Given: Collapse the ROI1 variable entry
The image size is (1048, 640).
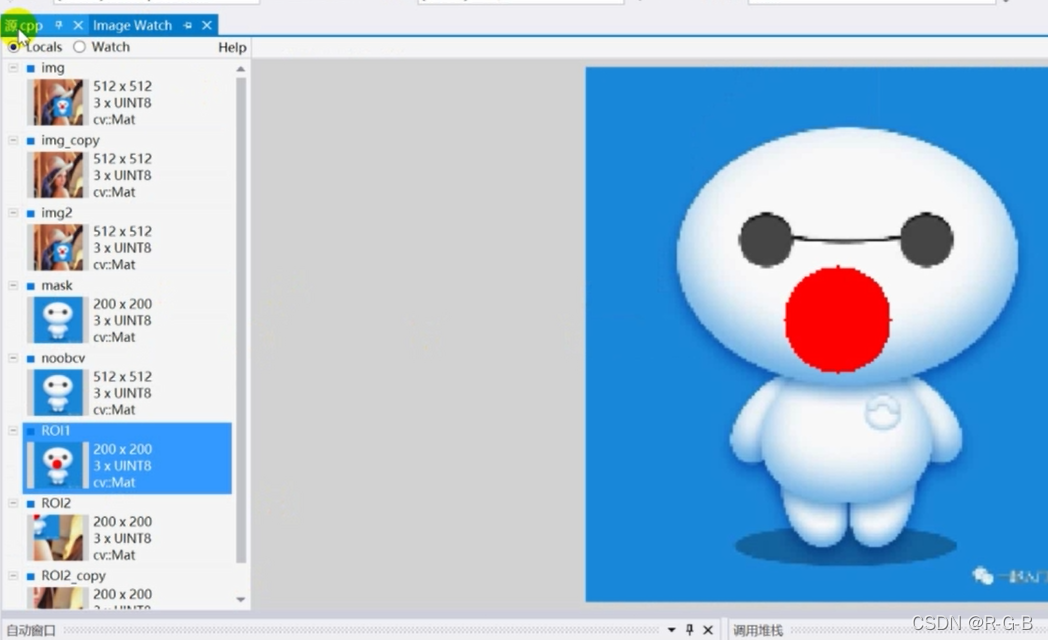Looking at the screenshot, I should (x=13, y=430).
